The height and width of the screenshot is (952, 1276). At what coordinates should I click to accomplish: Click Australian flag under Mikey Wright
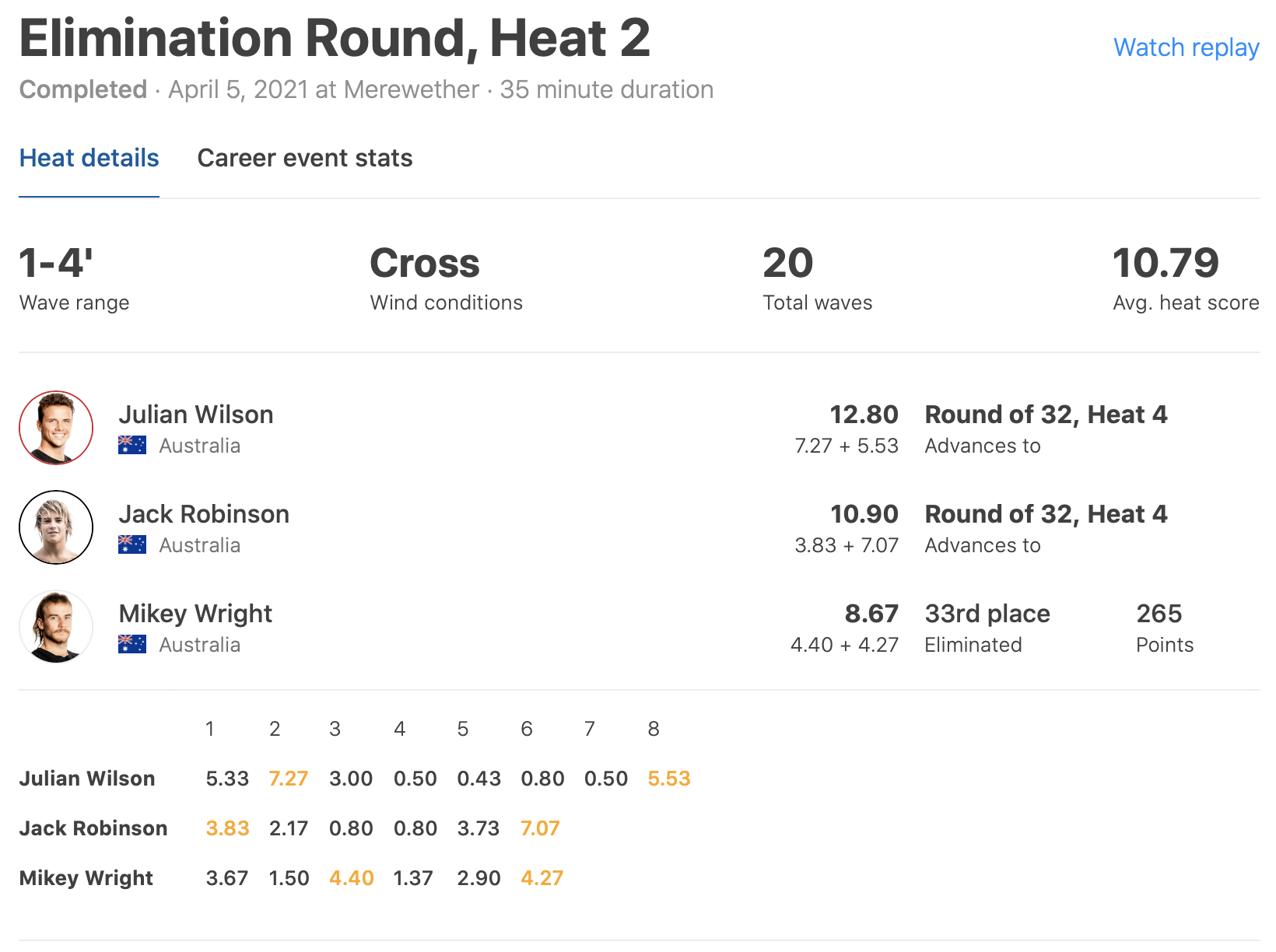coord(132,644)
